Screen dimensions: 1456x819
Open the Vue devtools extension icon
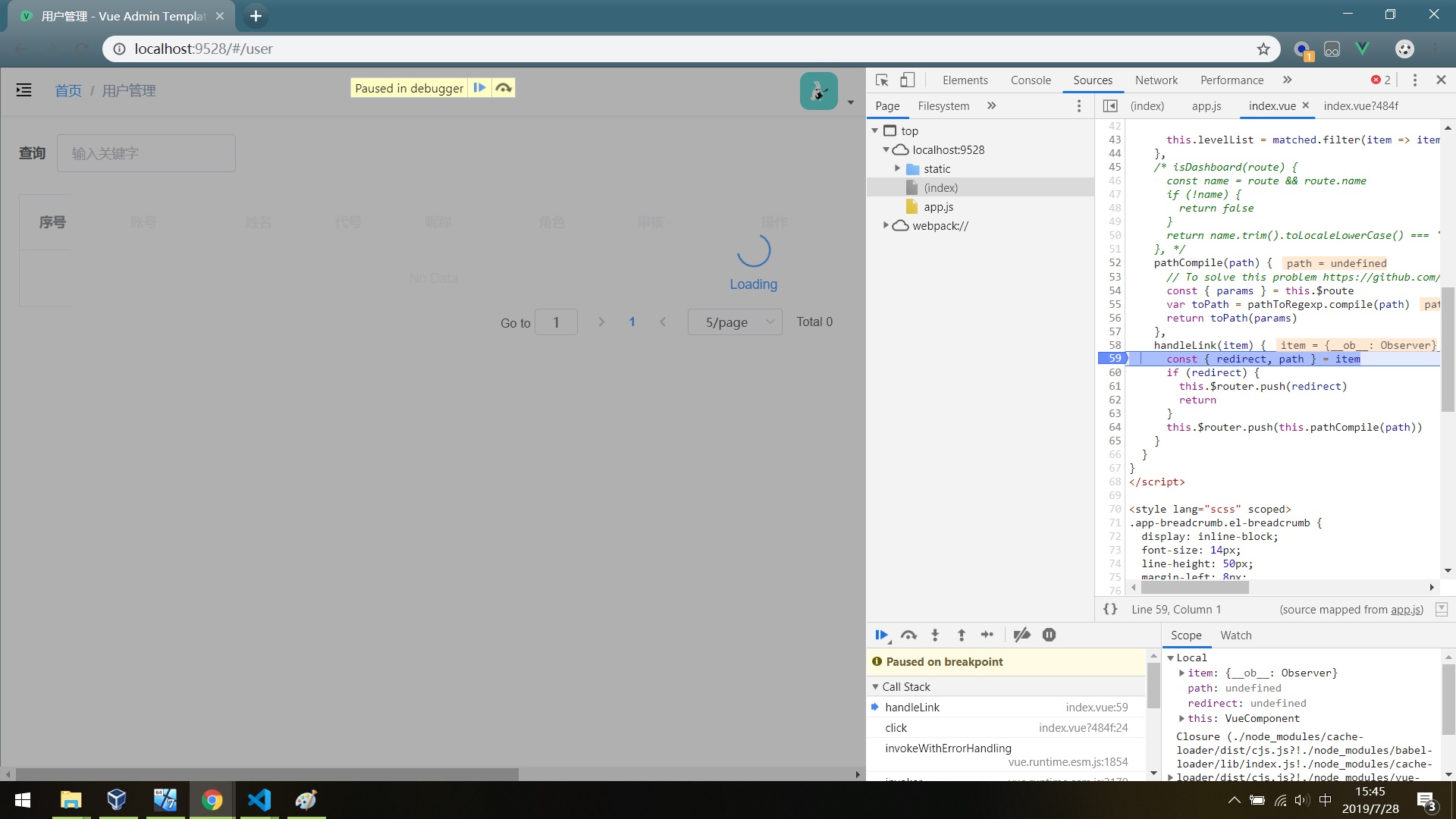pyautogui.click(x=1363, y=49)
